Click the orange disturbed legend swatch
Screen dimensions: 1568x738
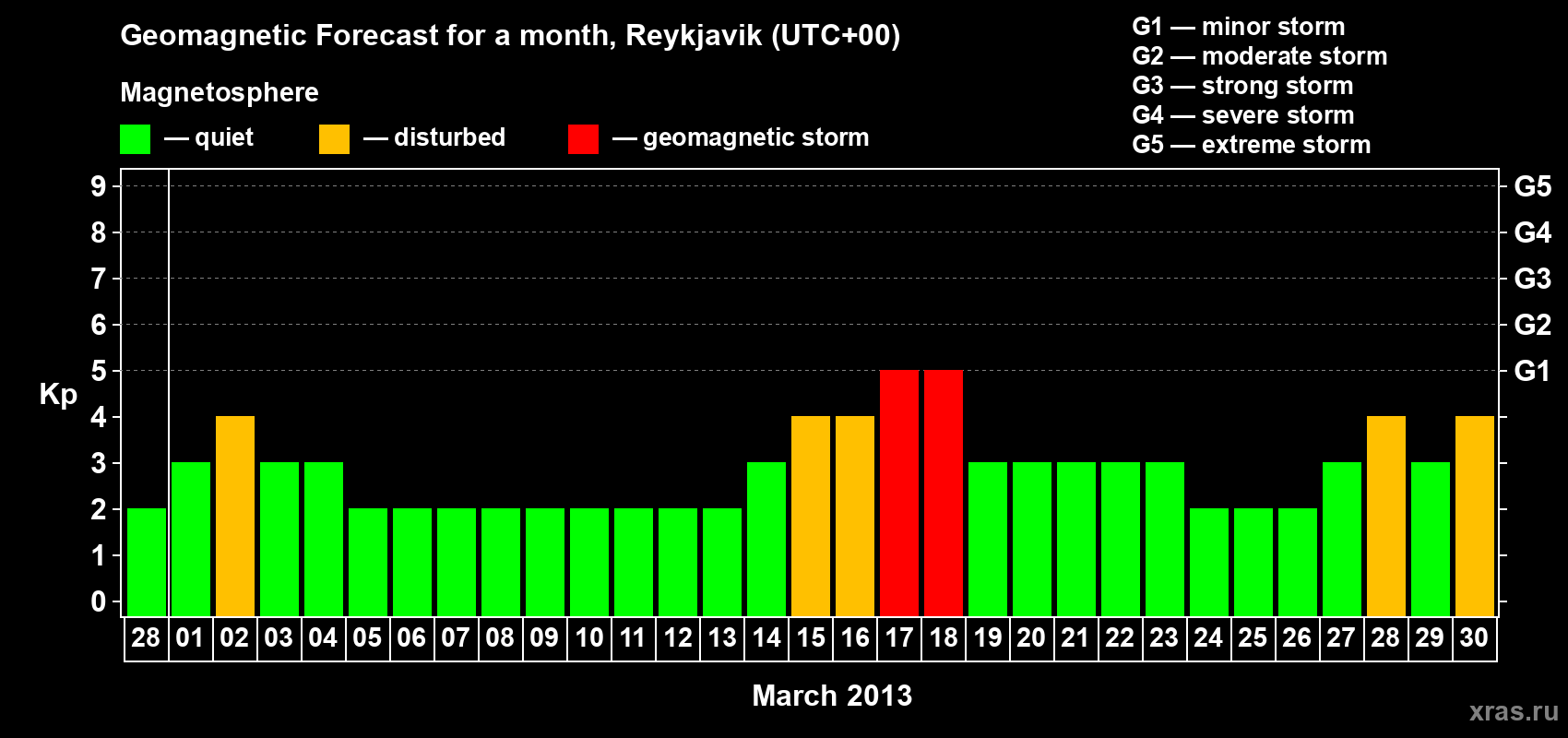coord(334,139)
